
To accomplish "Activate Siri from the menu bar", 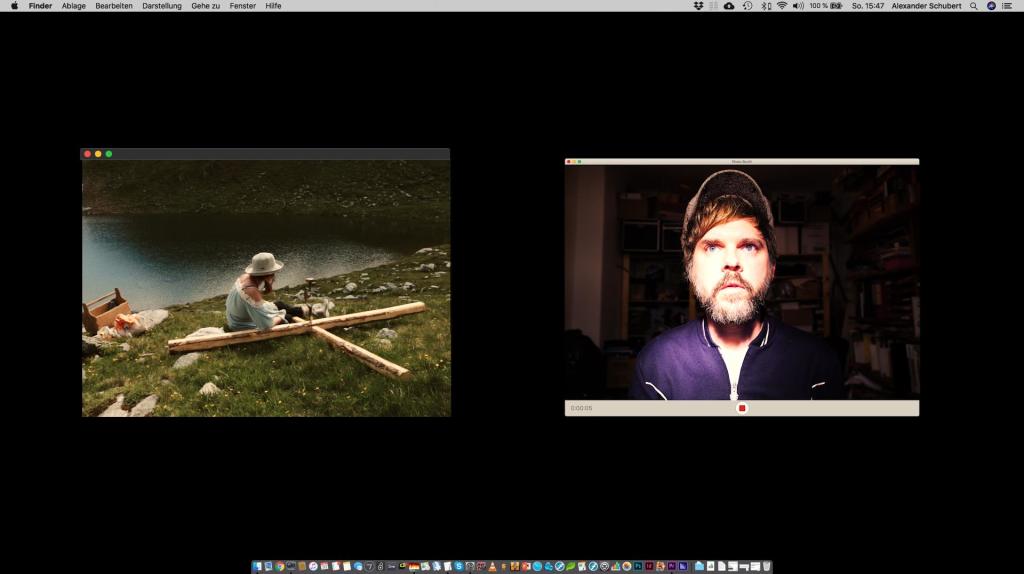I will (991, 6).
